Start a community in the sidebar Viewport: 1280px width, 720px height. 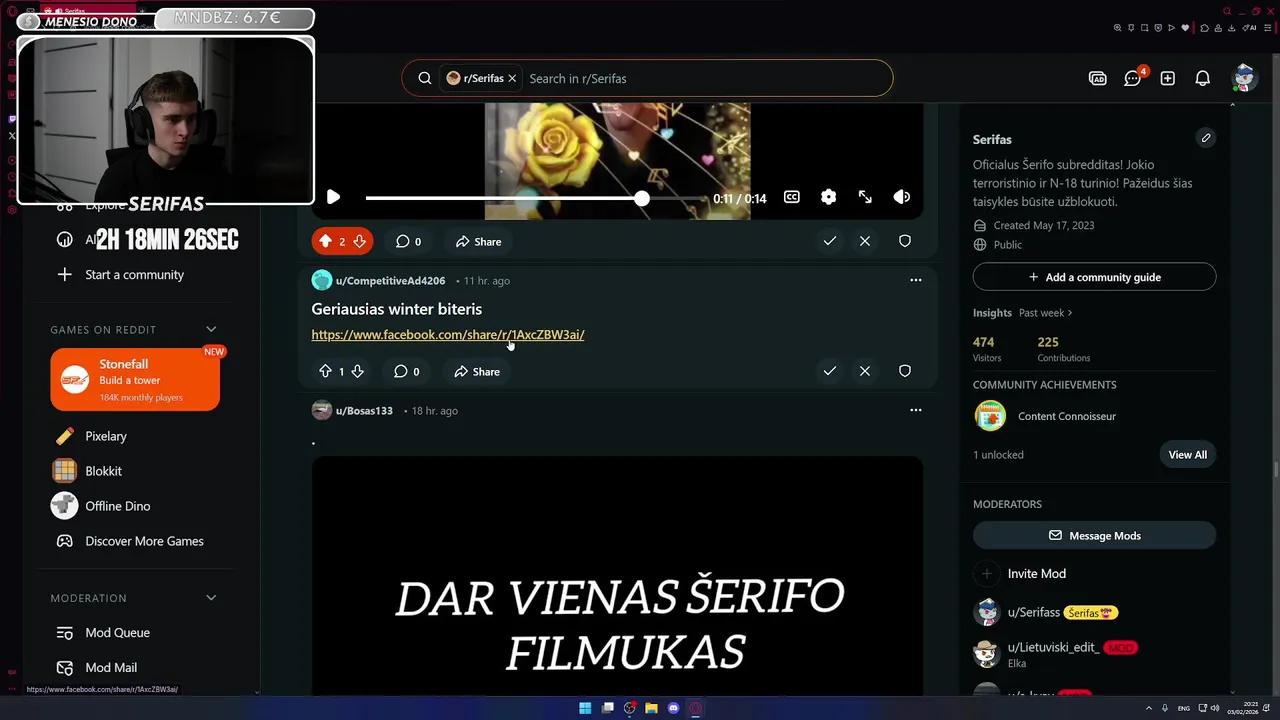(x=134, y=275)
